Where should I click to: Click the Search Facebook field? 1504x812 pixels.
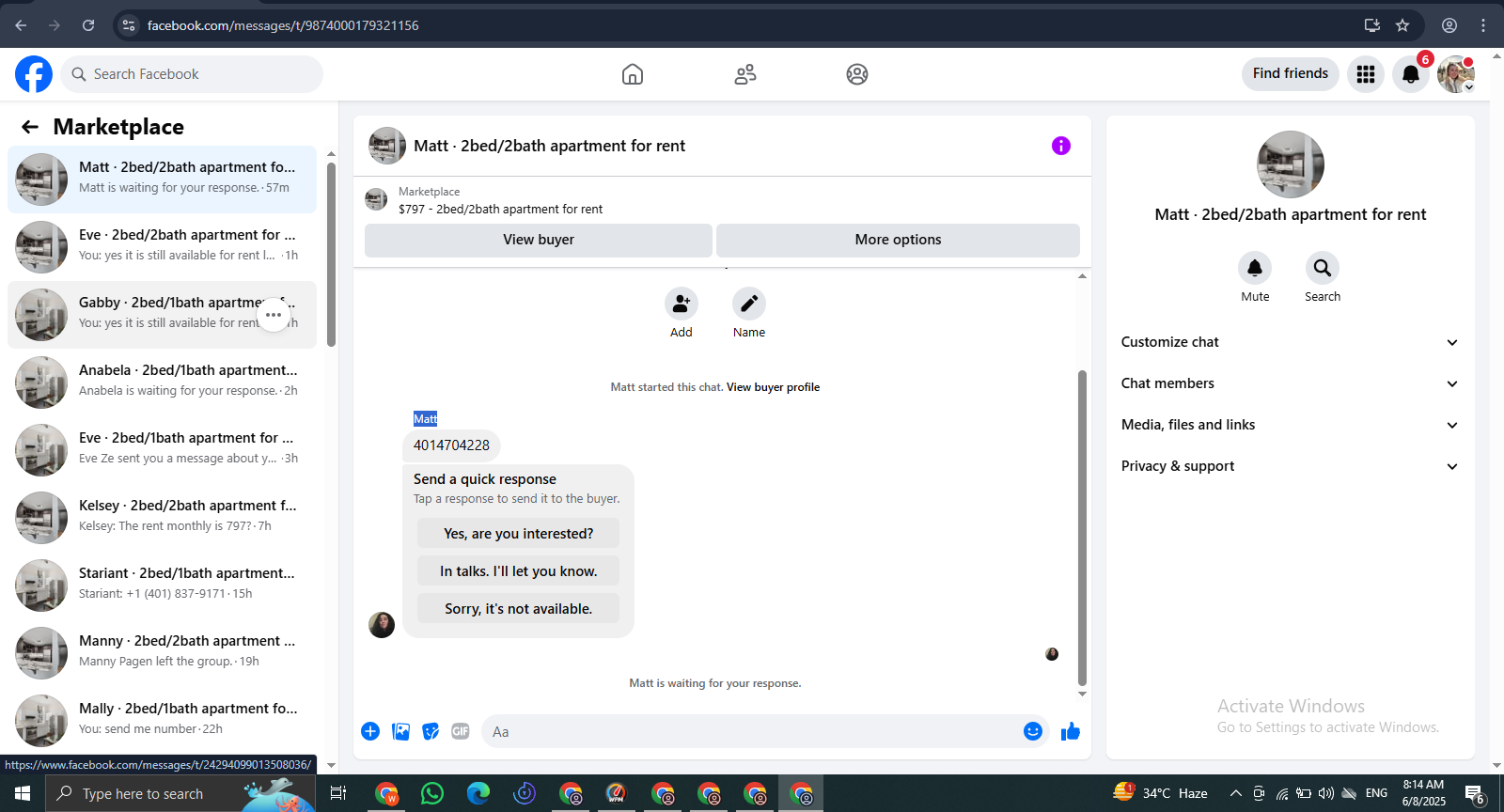click(x=192, y=74)
